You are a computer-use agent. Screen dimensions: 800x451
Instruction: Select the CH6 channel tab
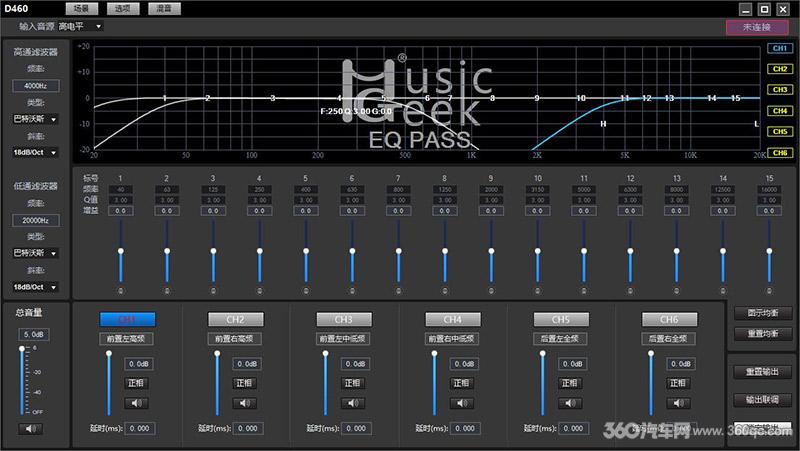[x=669, y=319]
